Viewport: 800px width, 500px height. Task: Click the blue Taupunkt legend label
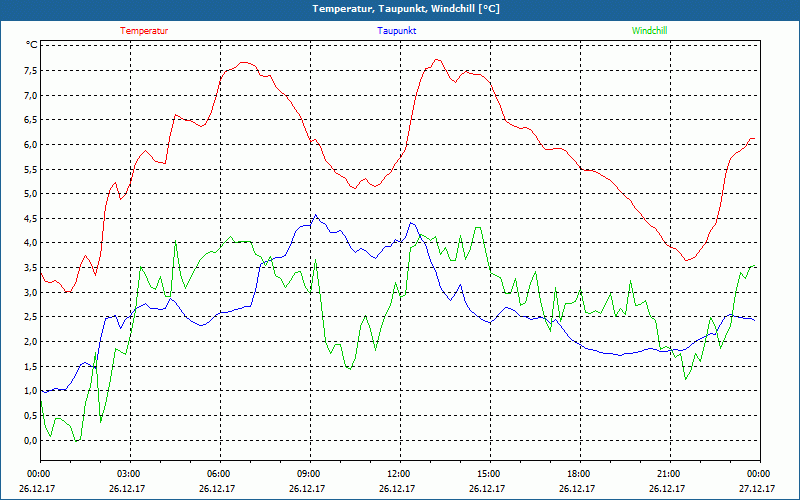396,31
